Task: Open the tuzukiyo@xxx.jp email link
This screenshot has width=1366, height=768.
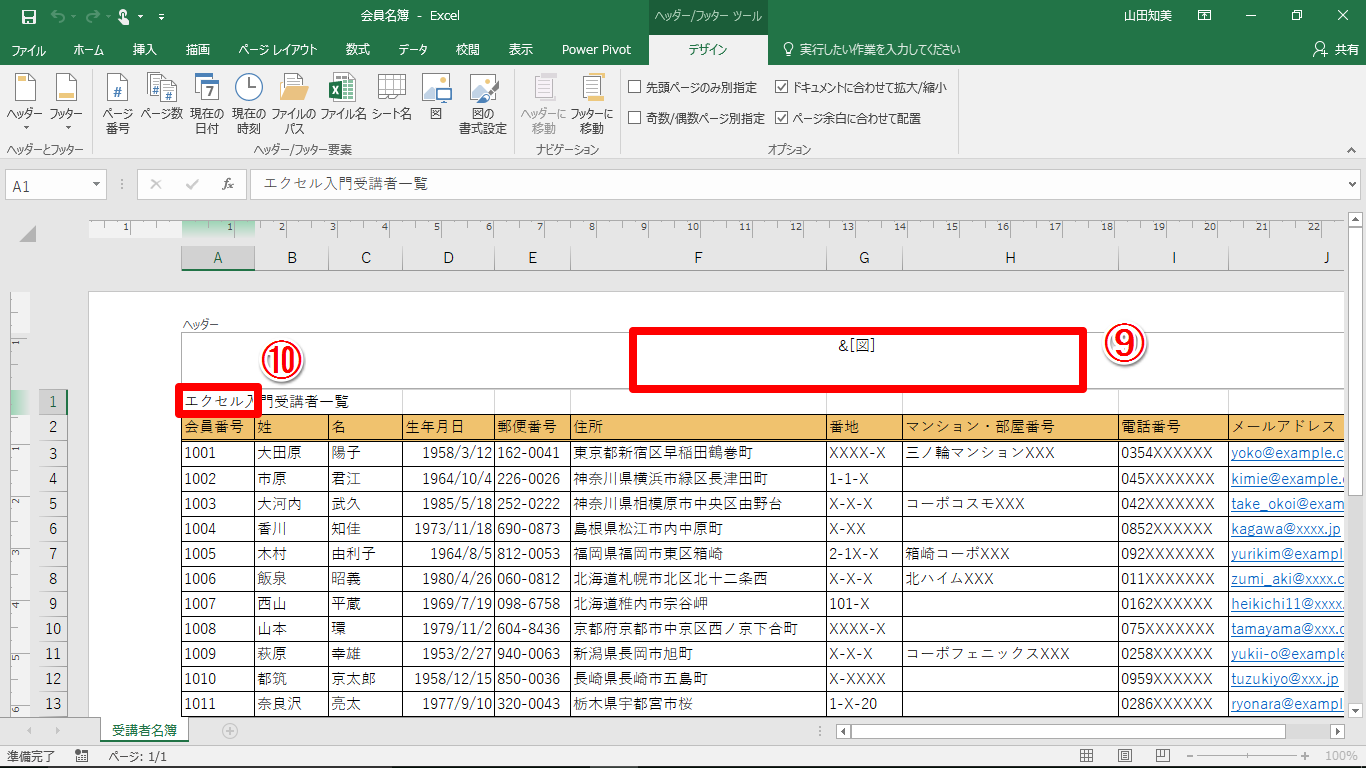Action: (x=1285, y=679)
